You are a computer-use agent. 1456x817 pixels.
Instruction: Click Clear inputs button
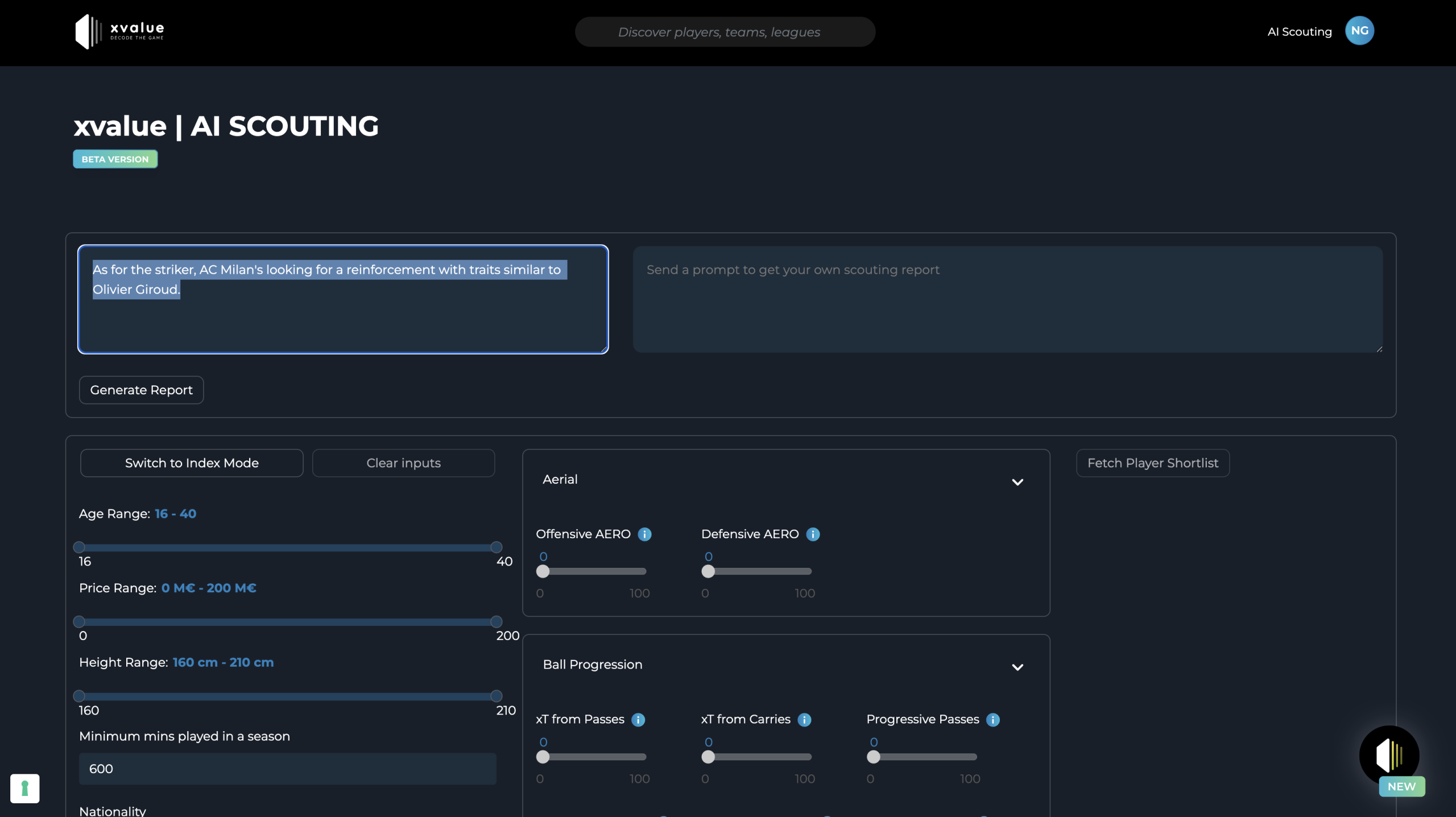(403, 463)
